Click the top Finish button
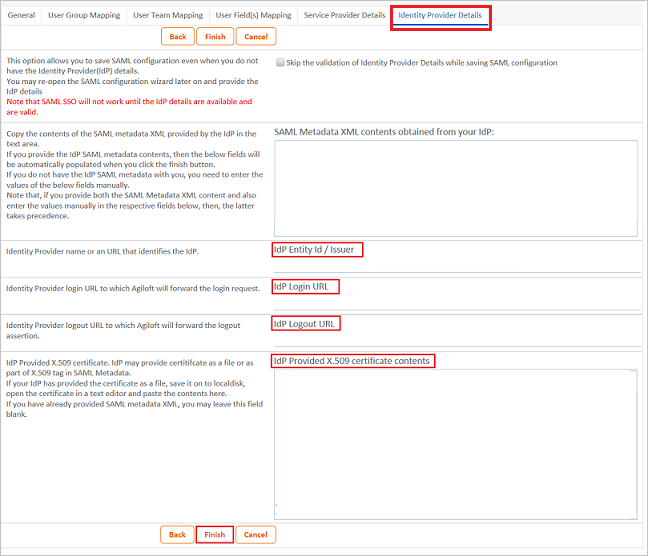The height and width of the screenshot is (556, 648). coord(215,37)
